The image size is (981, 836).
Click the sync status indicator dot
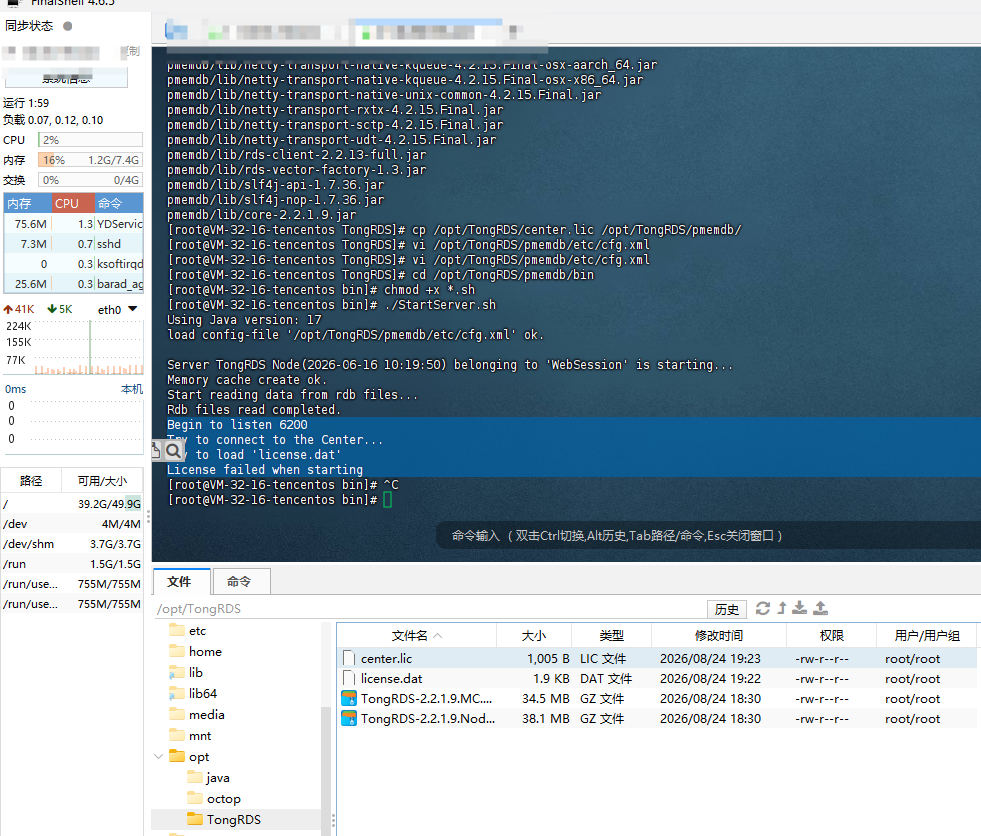click(x=68, y=26)
